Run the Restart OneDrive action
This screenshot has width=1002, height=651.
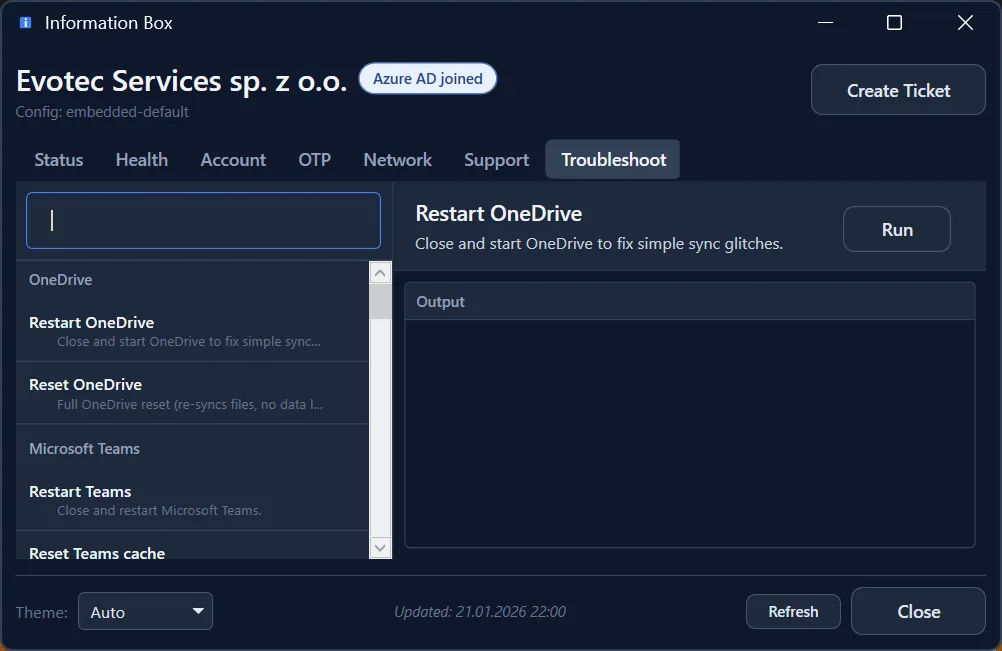pyautogui.click(x=897, y=229)
